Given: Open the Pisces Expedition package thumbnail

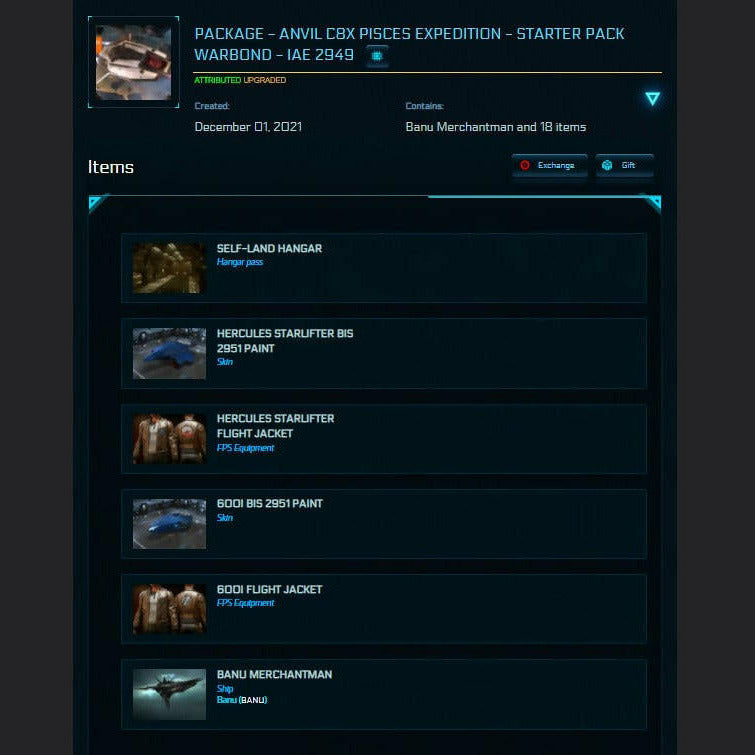Looking at the screenshot, I should pyautogui.click(x=133, y=62).
